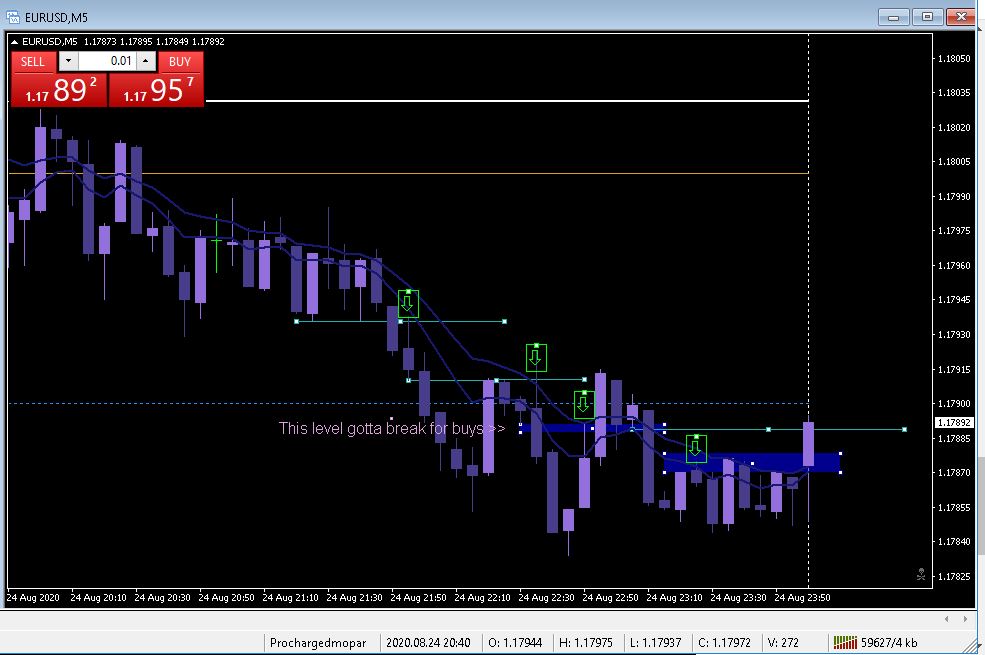Select 'This level gotta break for buys' label
Image resolution: width=985 pixels, height=655 pixels.
pyautogui.click(x=391, y=428)
